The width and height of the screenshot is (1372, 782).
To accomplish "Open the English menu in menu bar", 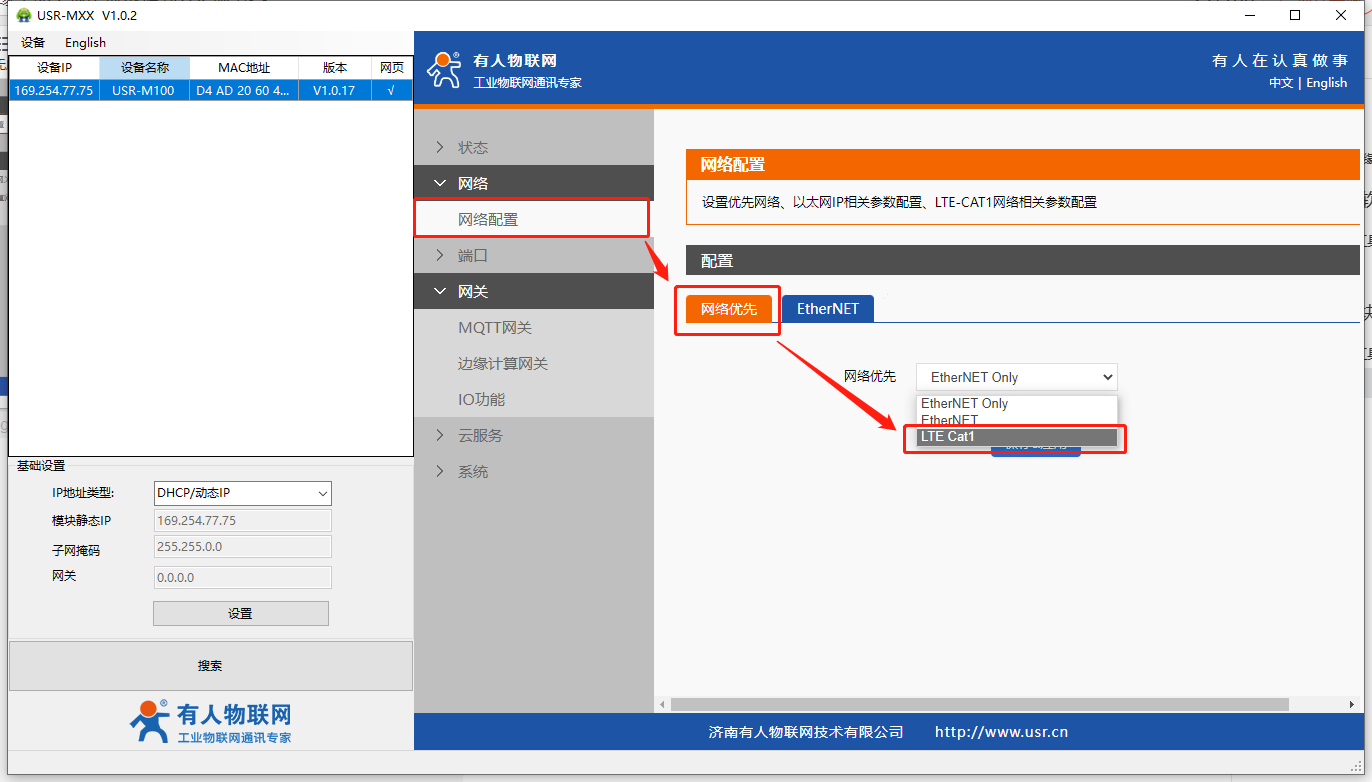I will (x=85, y=42).
